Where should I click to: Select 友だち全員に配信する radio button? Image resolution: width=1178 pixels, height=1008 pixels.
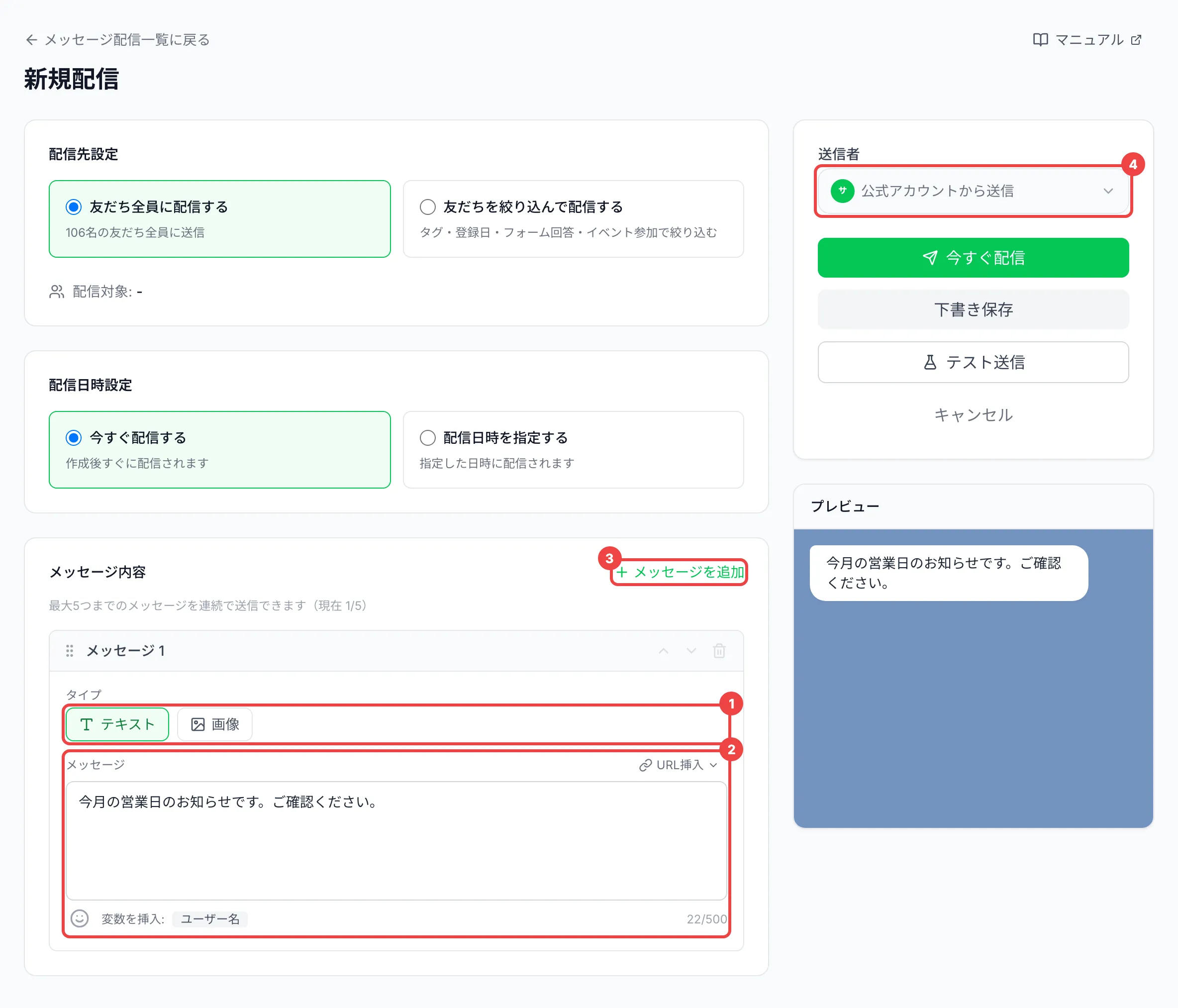(x=73, y=207)
